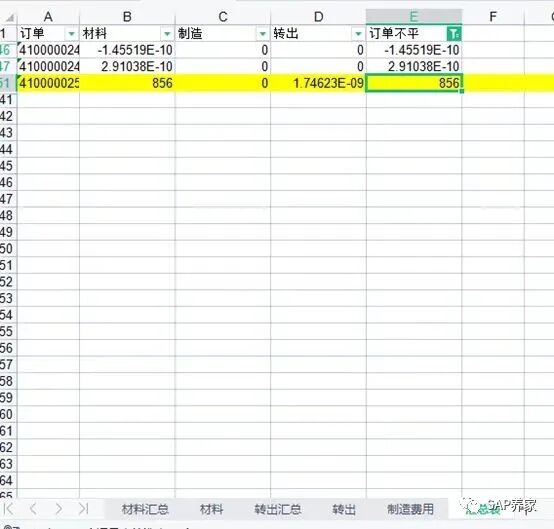Viewport: 554px width, 529px height.
Task: Select column B header
Action: pos(127,17)
